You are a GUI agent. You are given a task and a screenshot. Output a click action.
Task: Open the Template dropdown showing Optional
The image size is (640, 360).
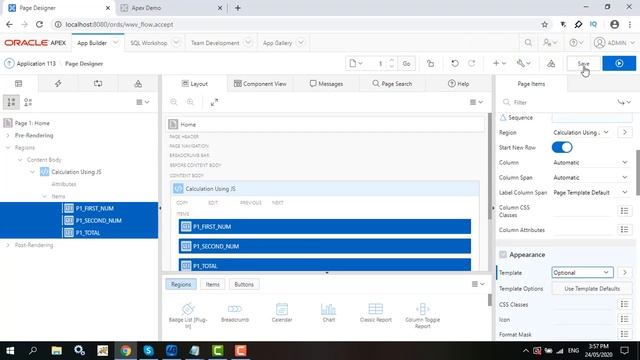pyautogui.click(x=582, y=273)
